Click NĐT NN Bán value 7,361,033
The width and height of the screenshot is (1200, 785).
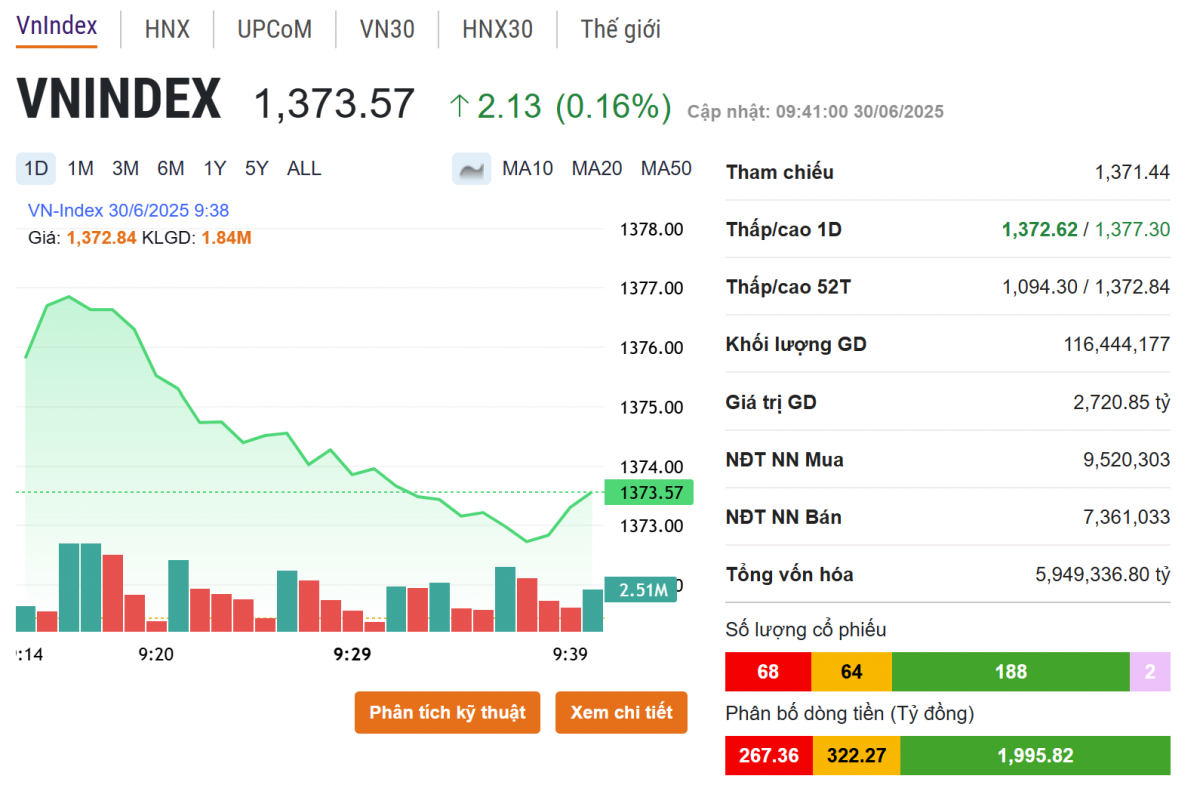pos(1126,517)
